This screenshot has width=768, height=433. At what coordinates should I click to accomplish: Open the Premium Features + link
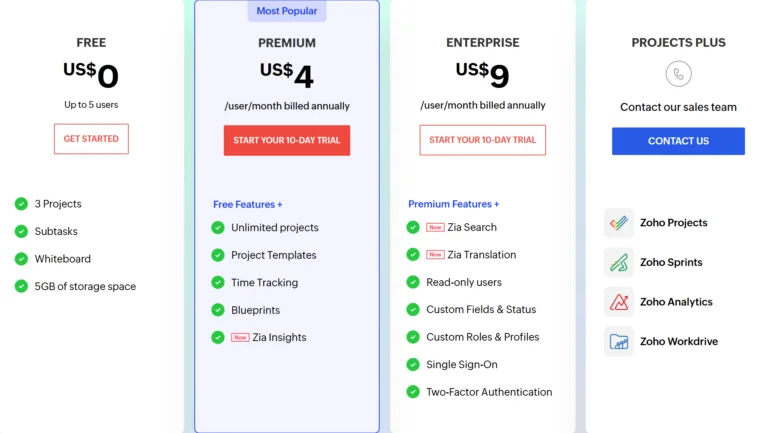point(454,204)
